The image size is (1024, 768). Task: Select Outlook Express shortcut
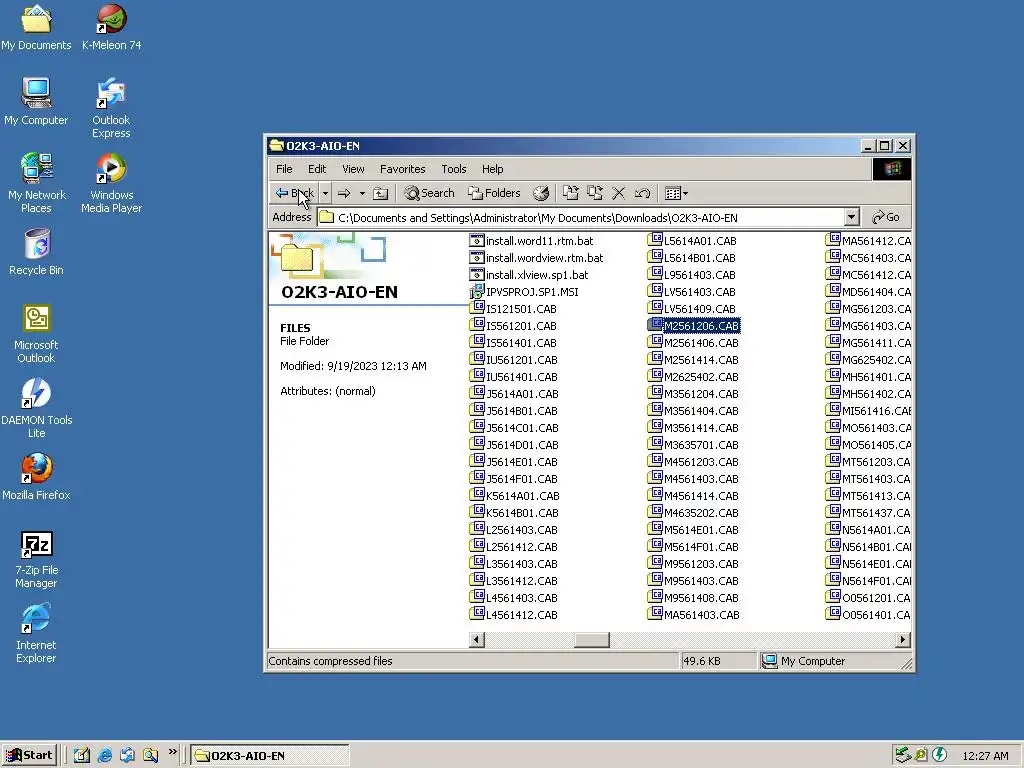coord(111,108)
